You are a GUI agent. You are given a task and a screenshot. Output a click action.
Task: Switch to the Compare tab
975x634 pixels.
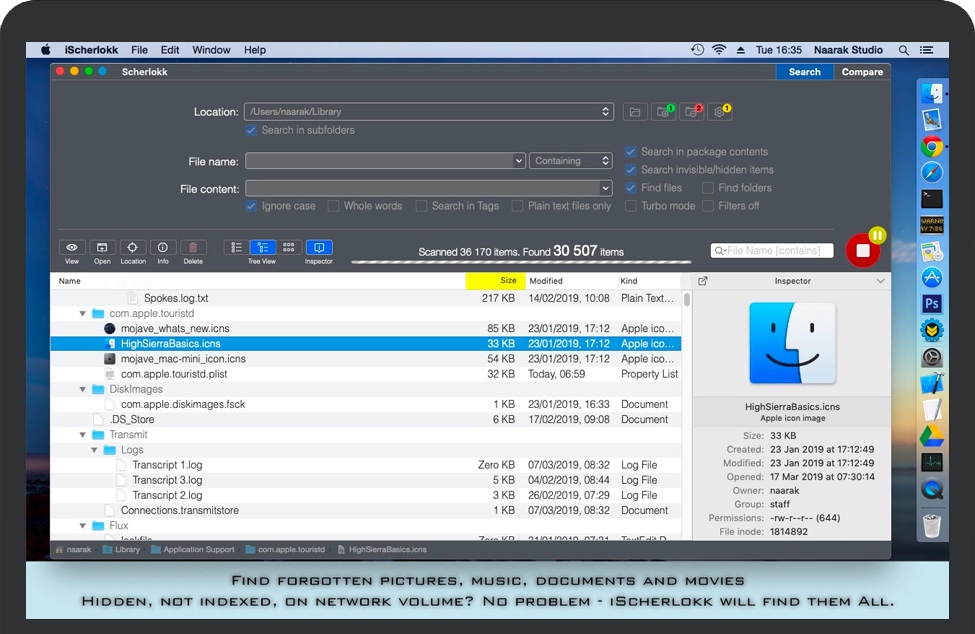pyautogui.click(x=861, y=72)
